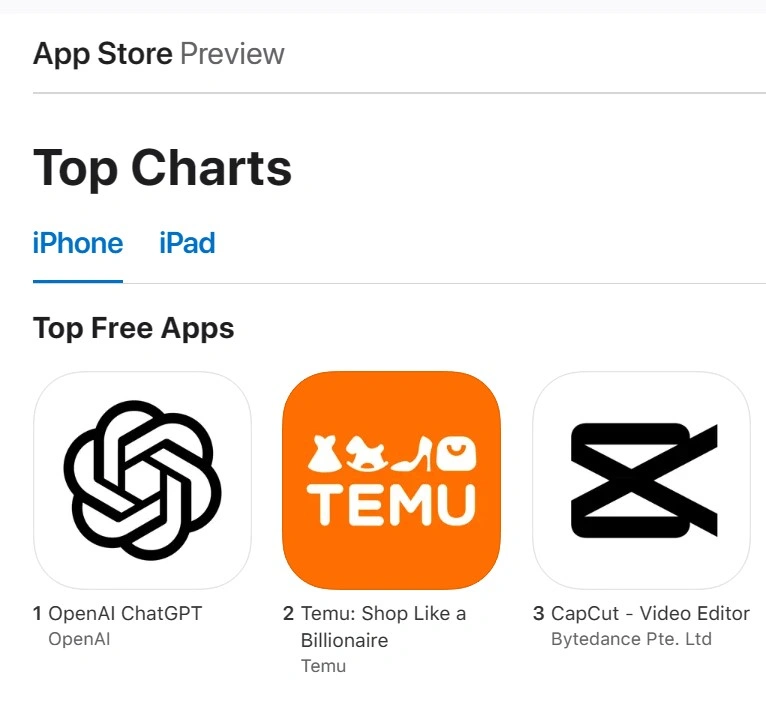Open the CapCut app icon
The width and height of the screenshot is (766, 709).
[x=641, y=480]
